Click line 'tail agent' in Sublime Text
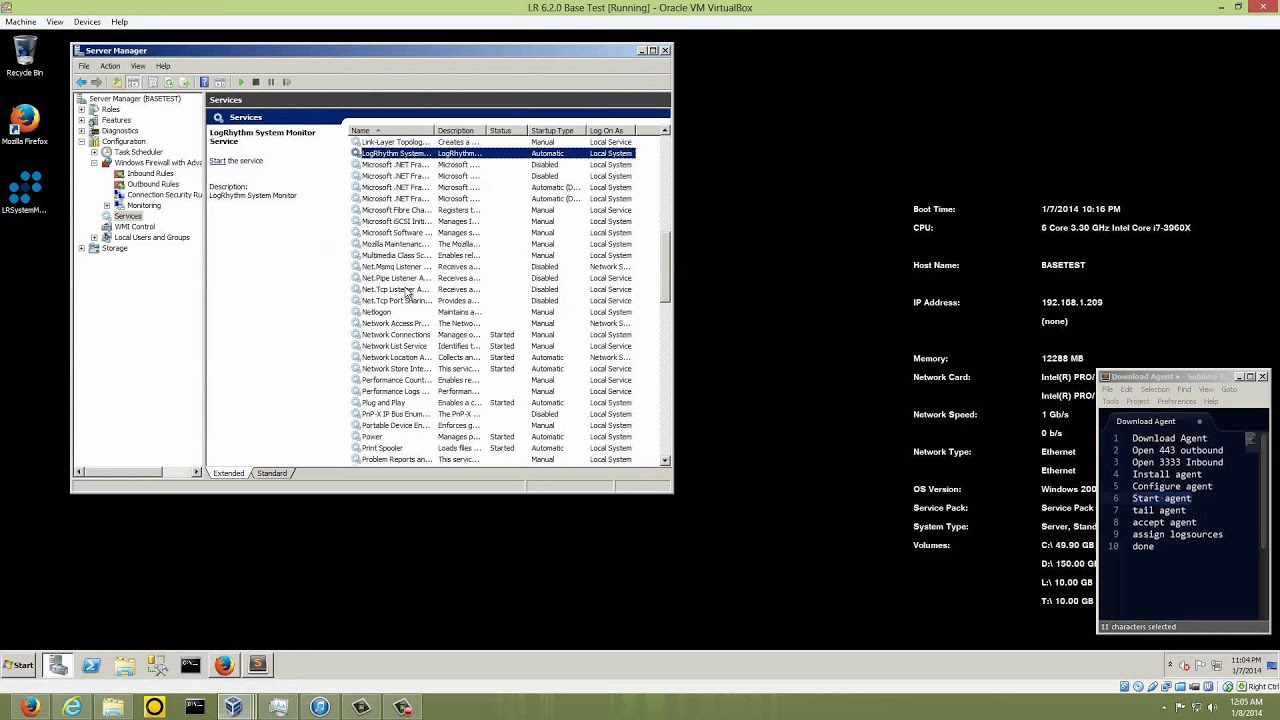This screenshot has height=720, width=1280. [x=1158, y=510]
